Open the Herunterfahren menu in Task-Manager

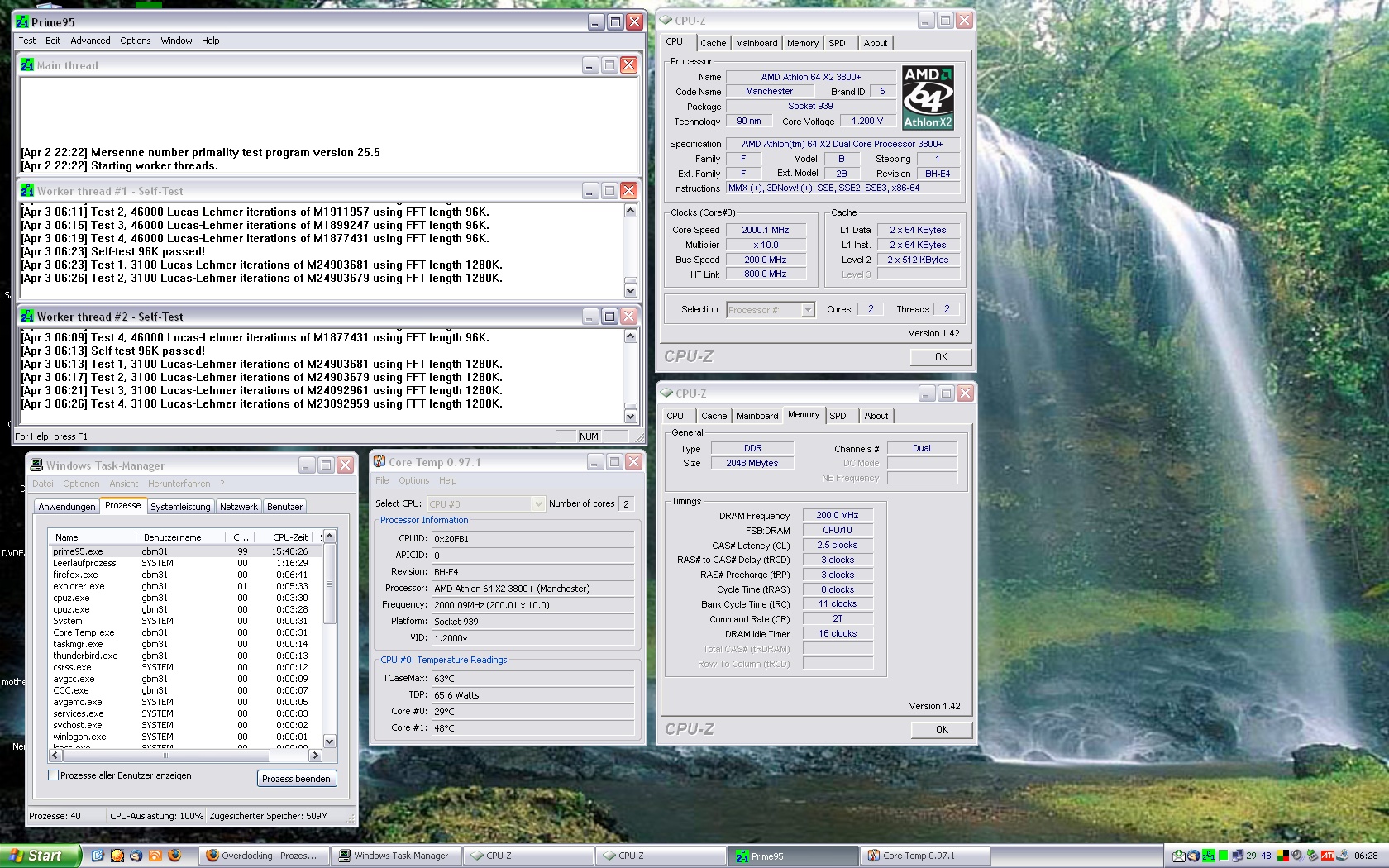coord(179,484)
